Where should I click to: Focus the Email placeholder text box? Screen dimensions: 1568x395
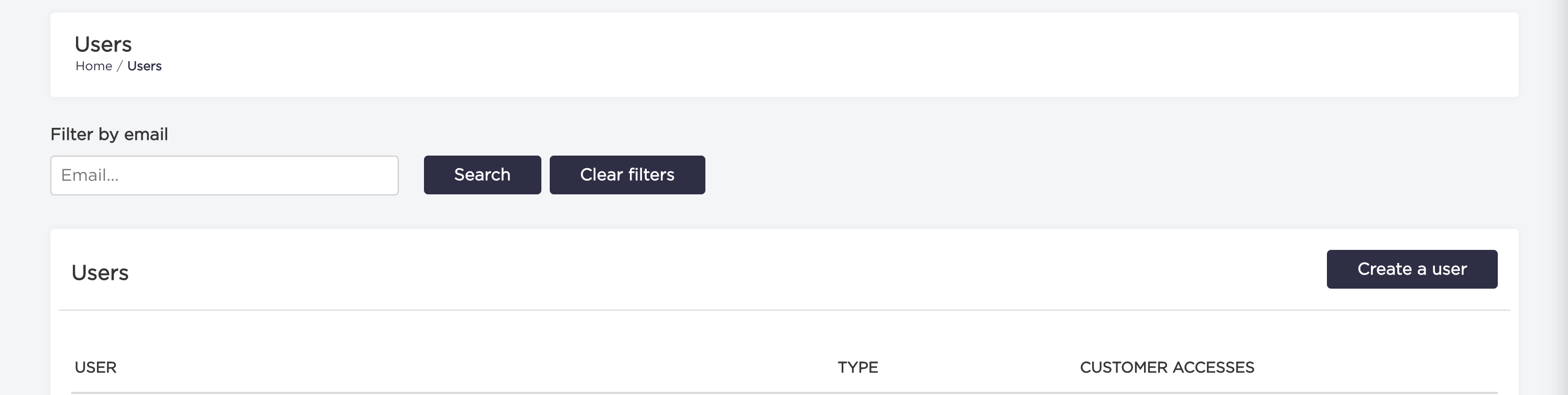[x=223, y=174]
